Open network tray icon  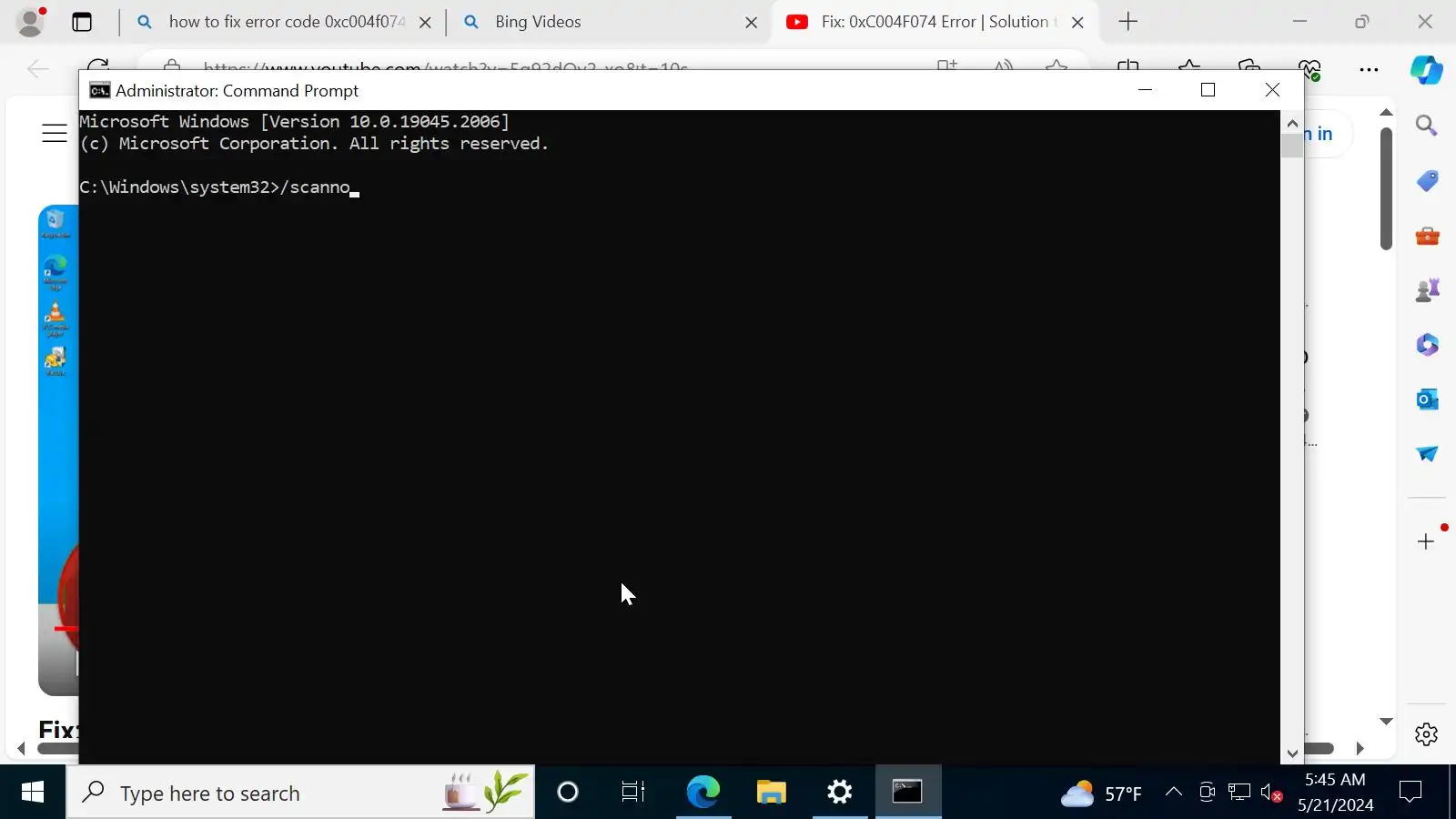point(1239,793)
